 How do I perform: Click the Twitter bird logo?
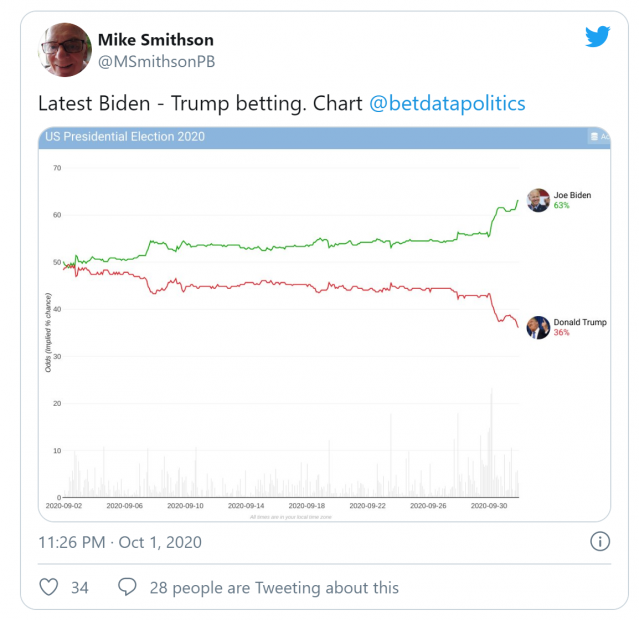(x=597, y=36)
